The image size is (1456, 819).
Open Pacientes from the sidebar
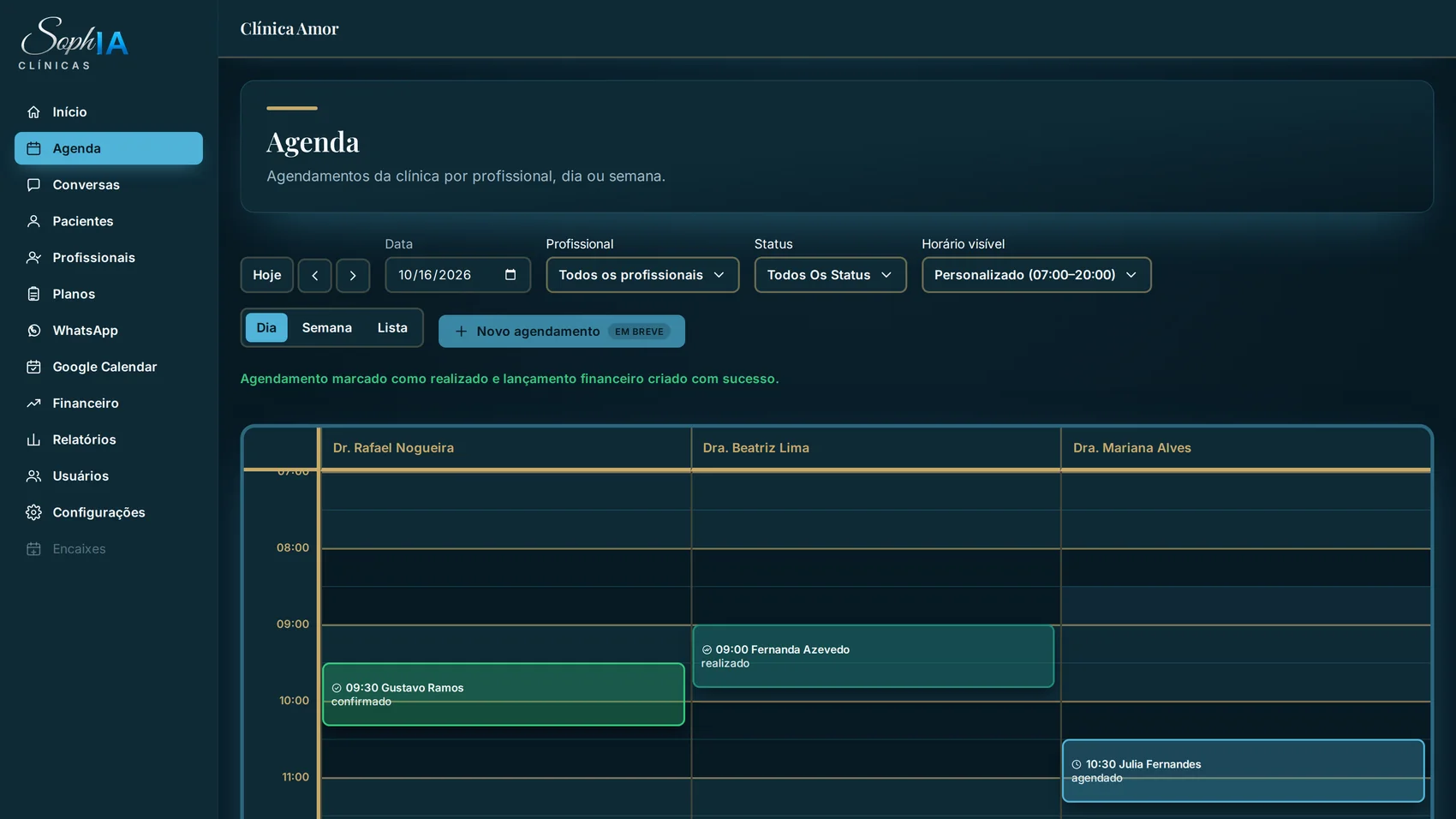(x=109, y=221)
